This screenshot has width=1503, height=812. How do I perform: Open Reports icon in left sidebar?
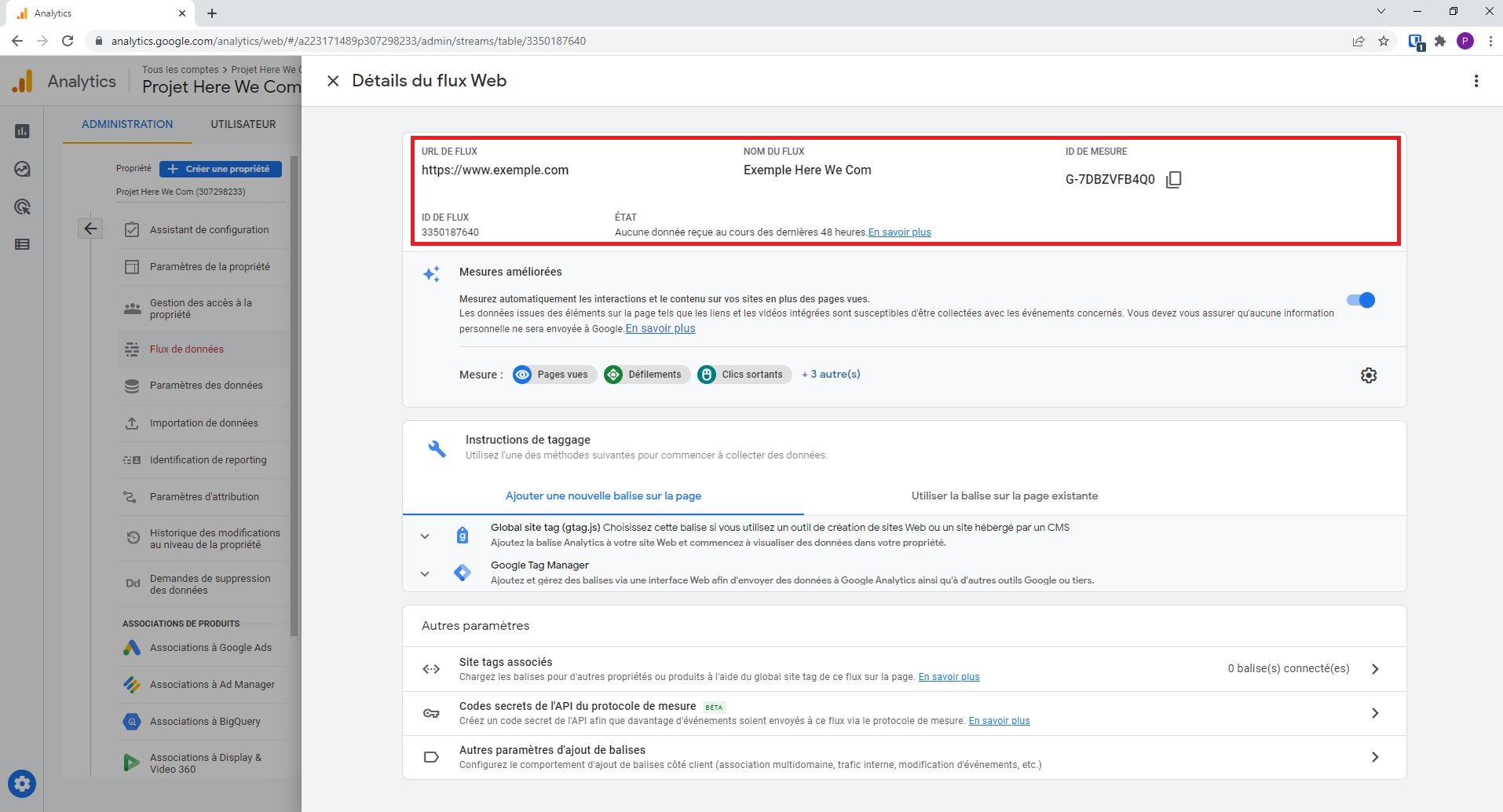[22, 131]
